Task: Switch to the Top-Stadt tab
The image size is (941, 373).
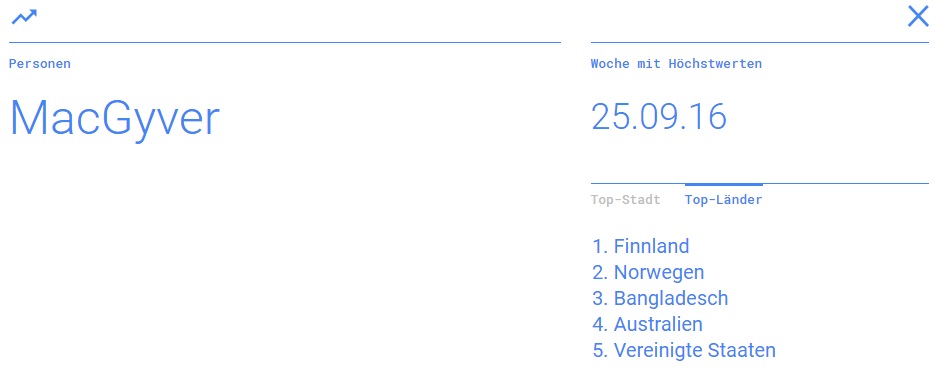Action: pos(625,200)
